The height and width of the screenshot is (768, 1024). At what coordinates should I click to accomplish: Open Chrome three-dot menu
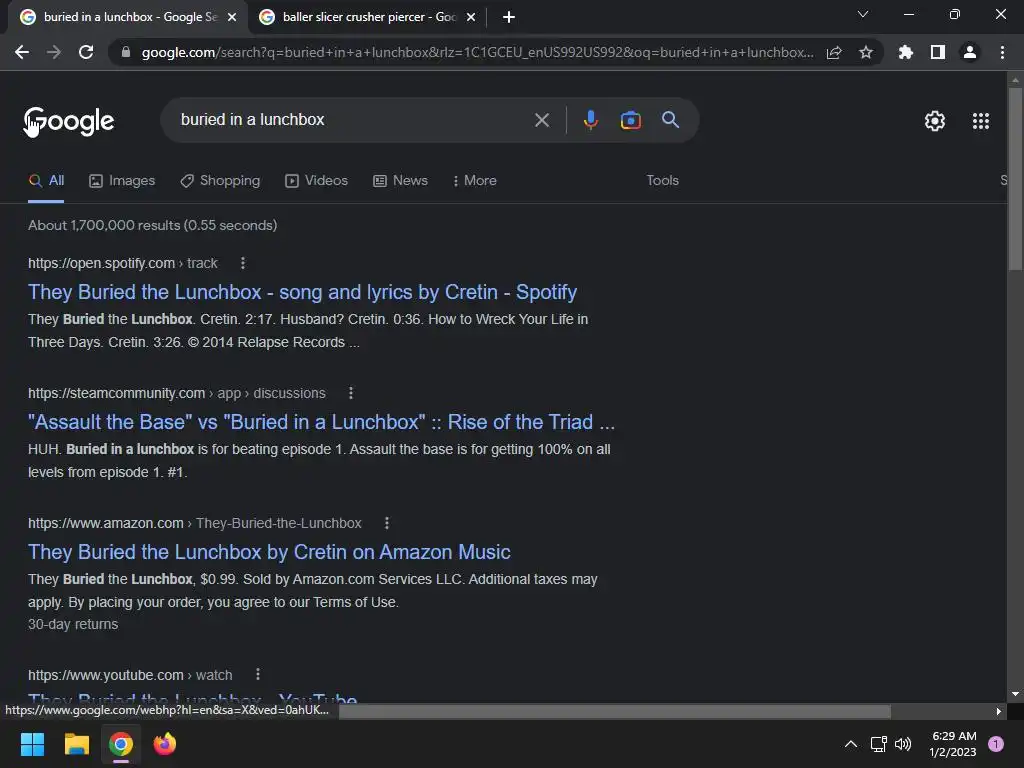(x=1002, y=52)
